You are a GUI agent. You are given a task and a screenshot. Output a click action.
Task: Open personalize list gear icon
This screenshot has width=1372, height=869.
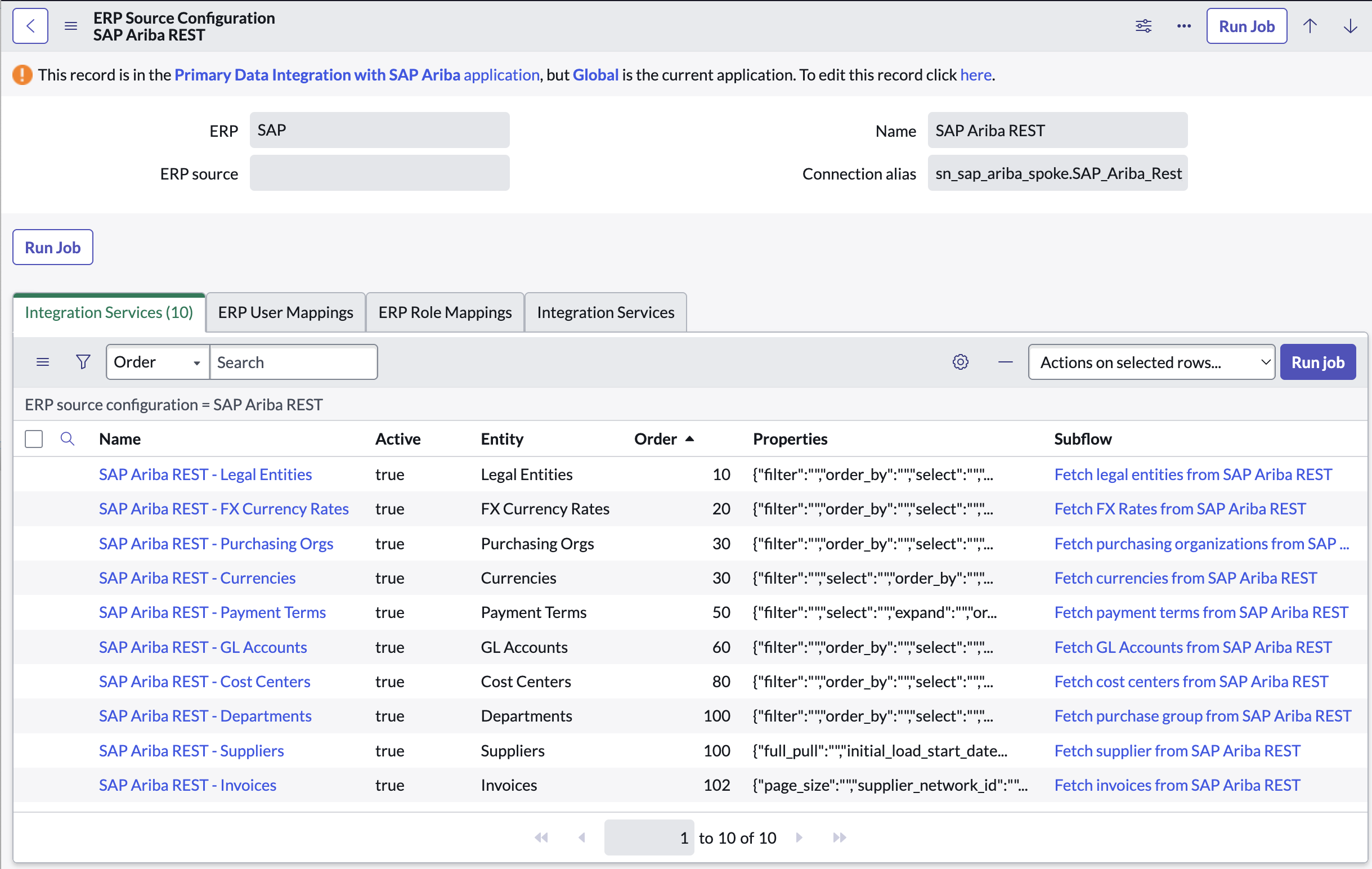(960, 362)
